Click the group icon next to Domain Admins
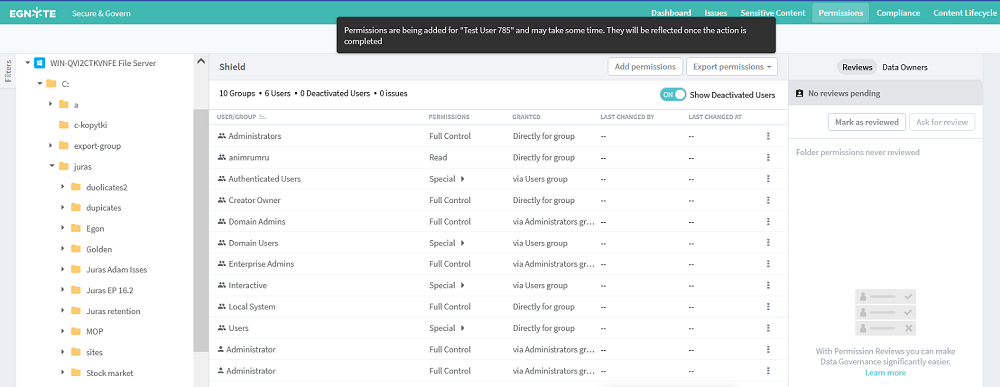Screen dimensions: 1000x387 (222, 221)
